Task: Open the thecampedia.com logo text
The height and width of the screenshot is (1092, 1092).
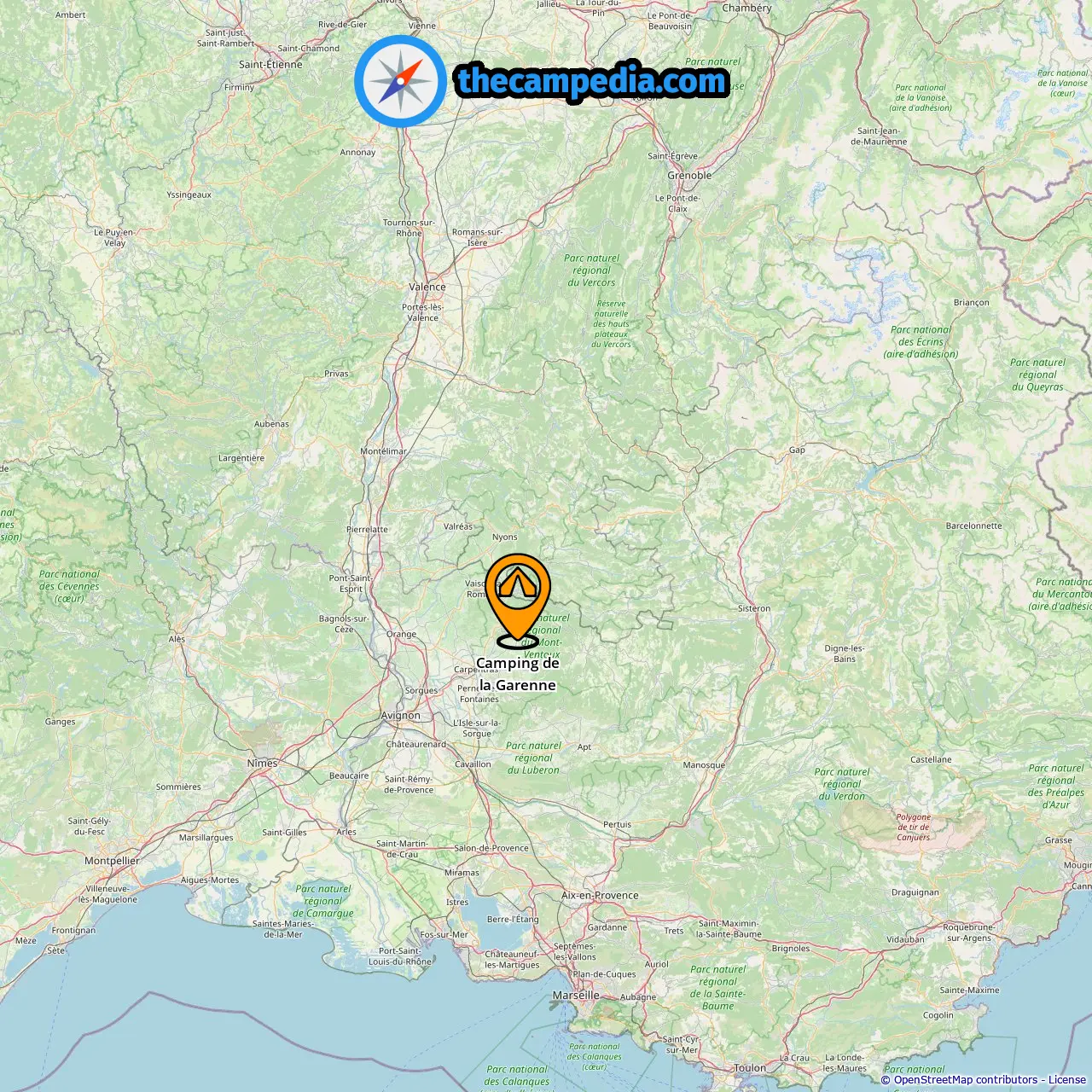Action: pos(592,81)
